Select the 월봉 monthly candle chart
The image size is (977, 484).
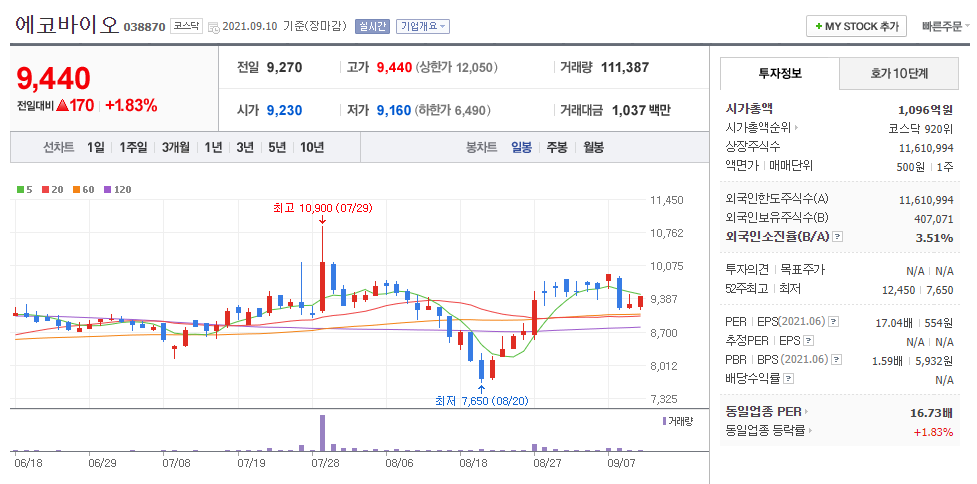pos(593,148)
